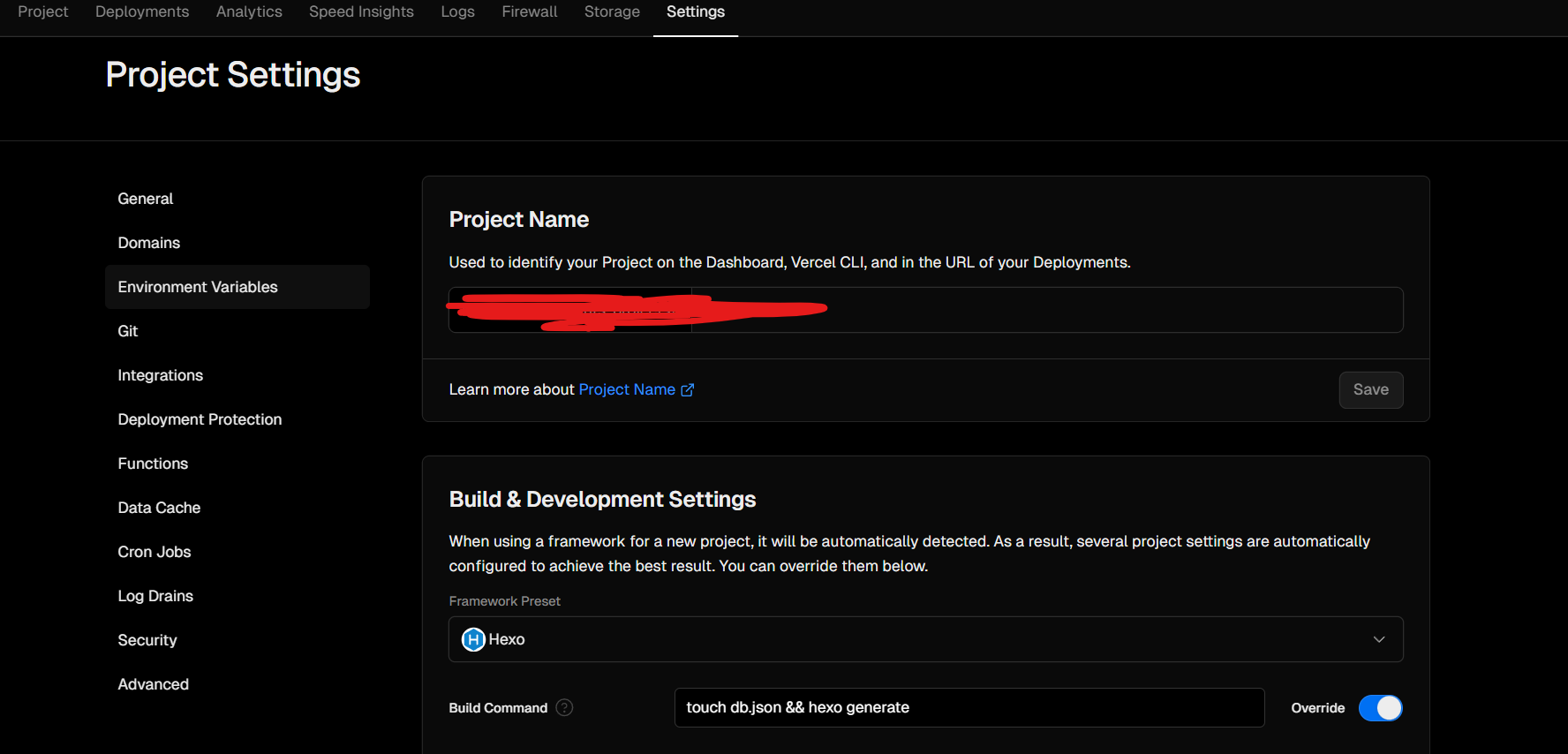Follow the Project Name learn more link
The height and width of the screenshot is (754, 1568).
pos(627,389)
